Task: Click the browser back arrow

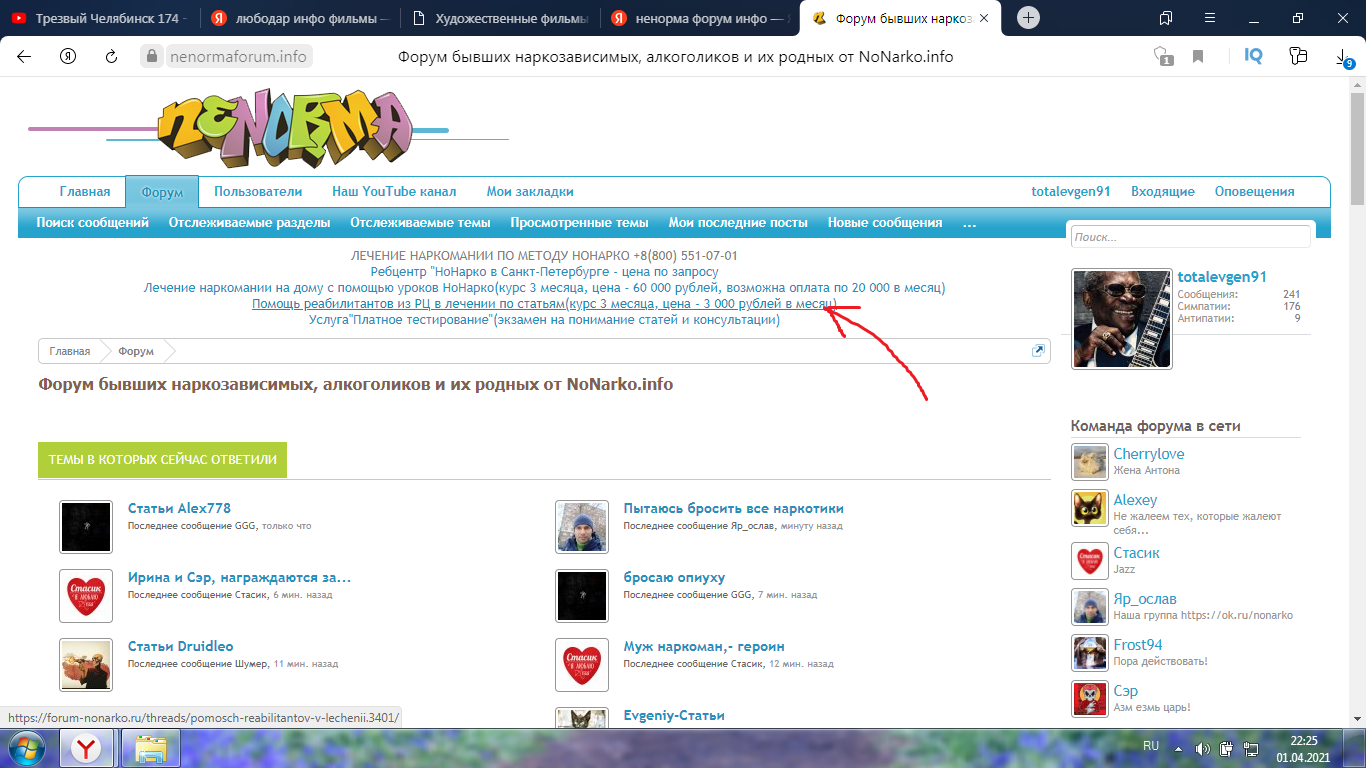Action: [x=24, y=57]
